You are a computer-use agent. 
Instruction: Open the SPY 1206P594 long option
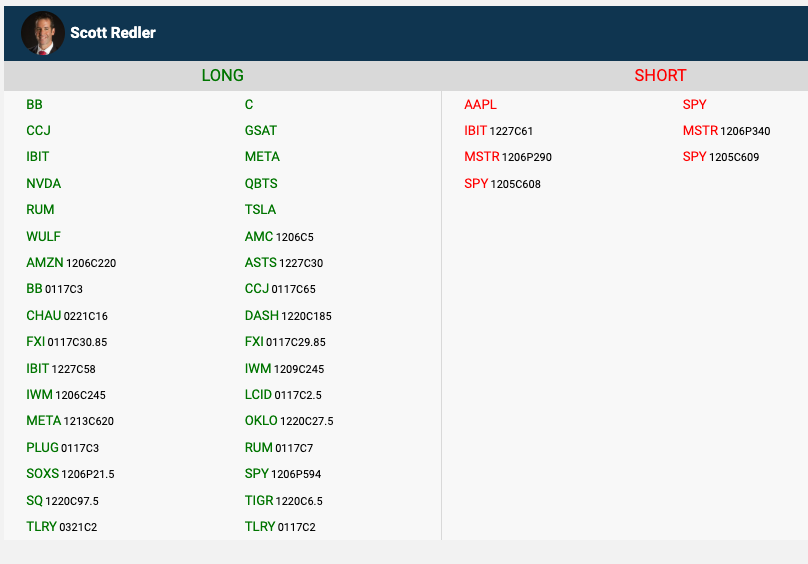click(x=283, y=474)
